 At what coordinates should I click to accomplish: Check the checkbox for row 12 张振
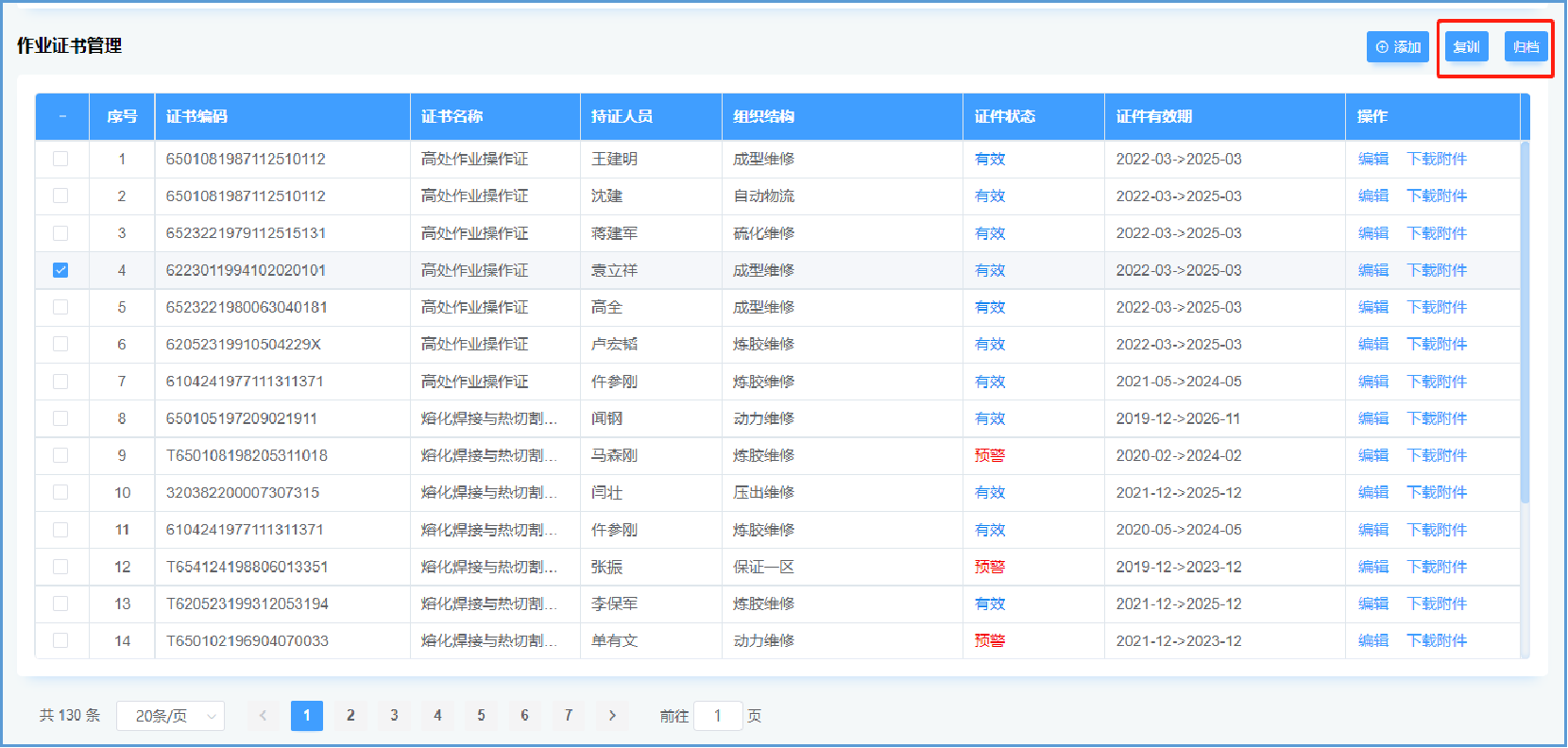click(x=60, y=567)
